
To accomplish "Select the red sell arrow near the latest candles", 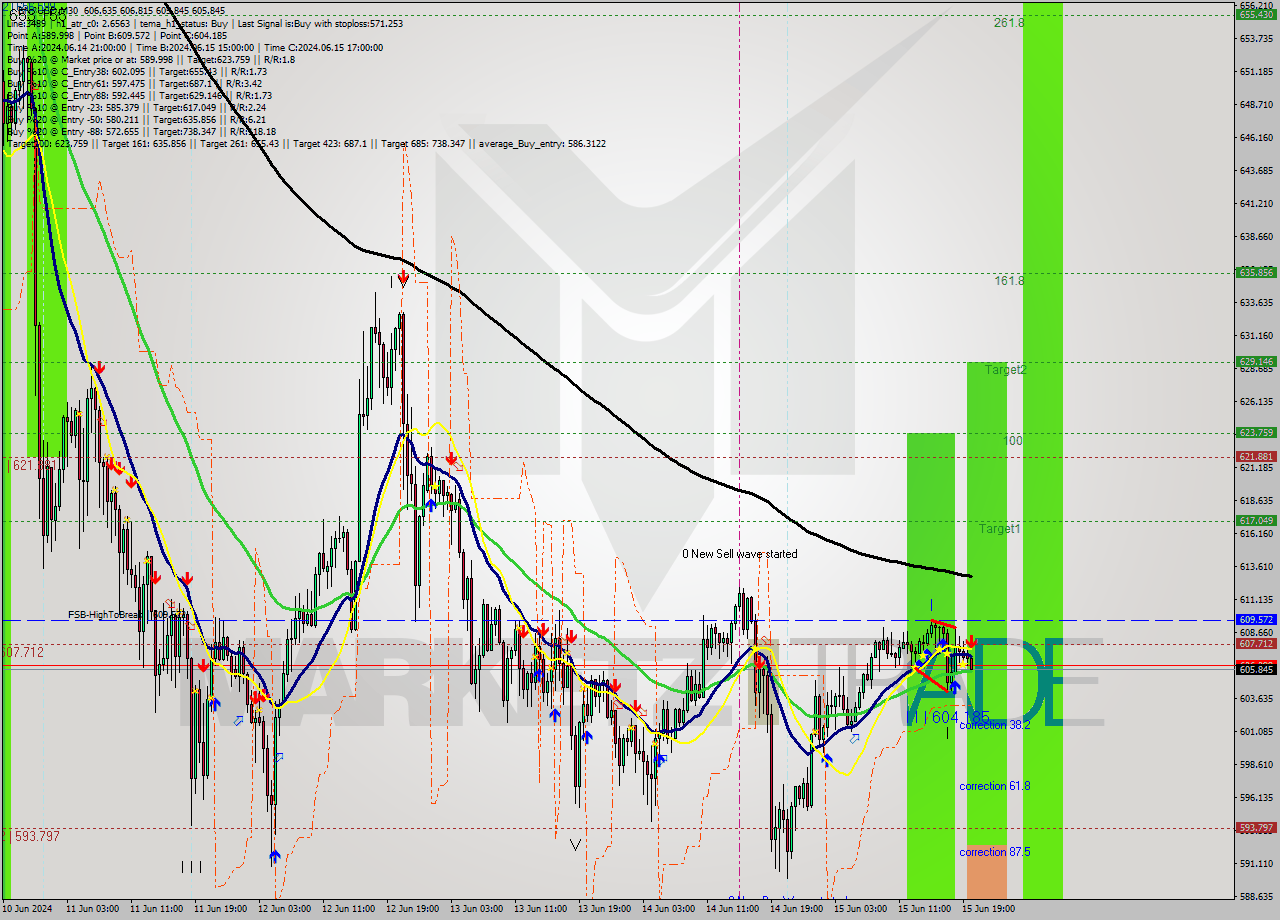I will (971, 641).
